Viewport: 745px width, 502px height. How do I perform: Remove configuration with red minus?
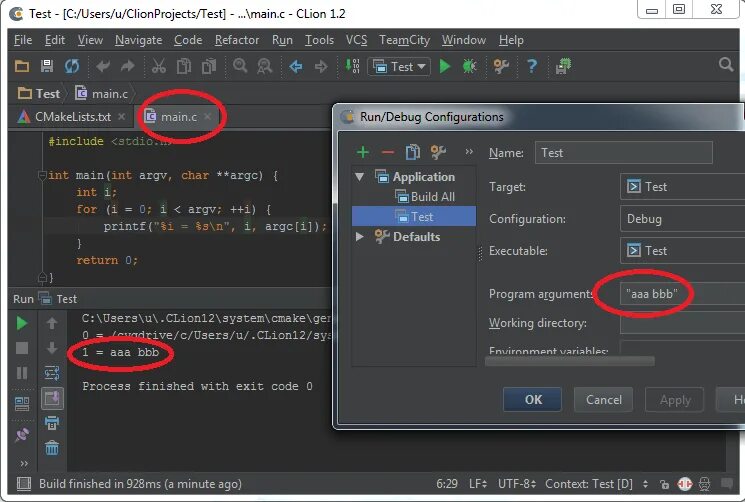(x=388, y=152)
